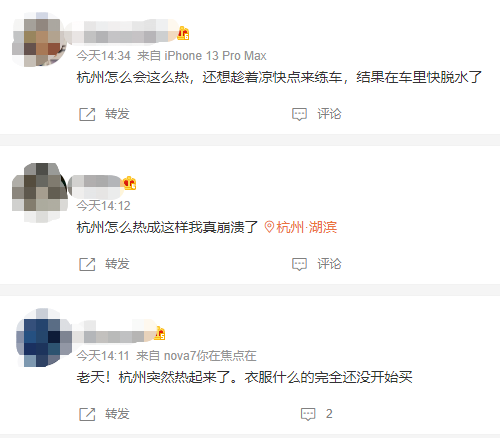Click repost icon on the 14:11 post
Image resolution: width=500 pixels, height=438 pixels.
pyautogui.click(x=87, y=414)
